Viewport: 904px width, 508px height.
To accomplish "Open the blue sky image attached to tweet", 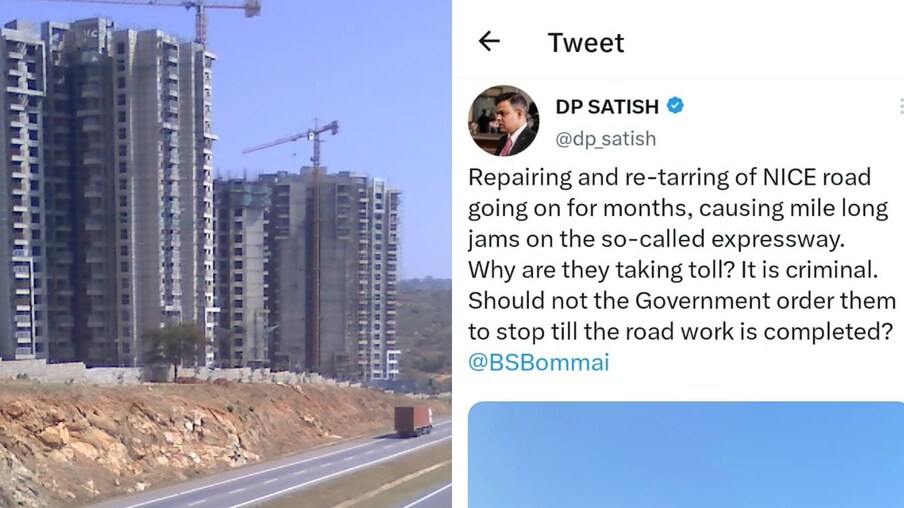I will pos(686,455).
